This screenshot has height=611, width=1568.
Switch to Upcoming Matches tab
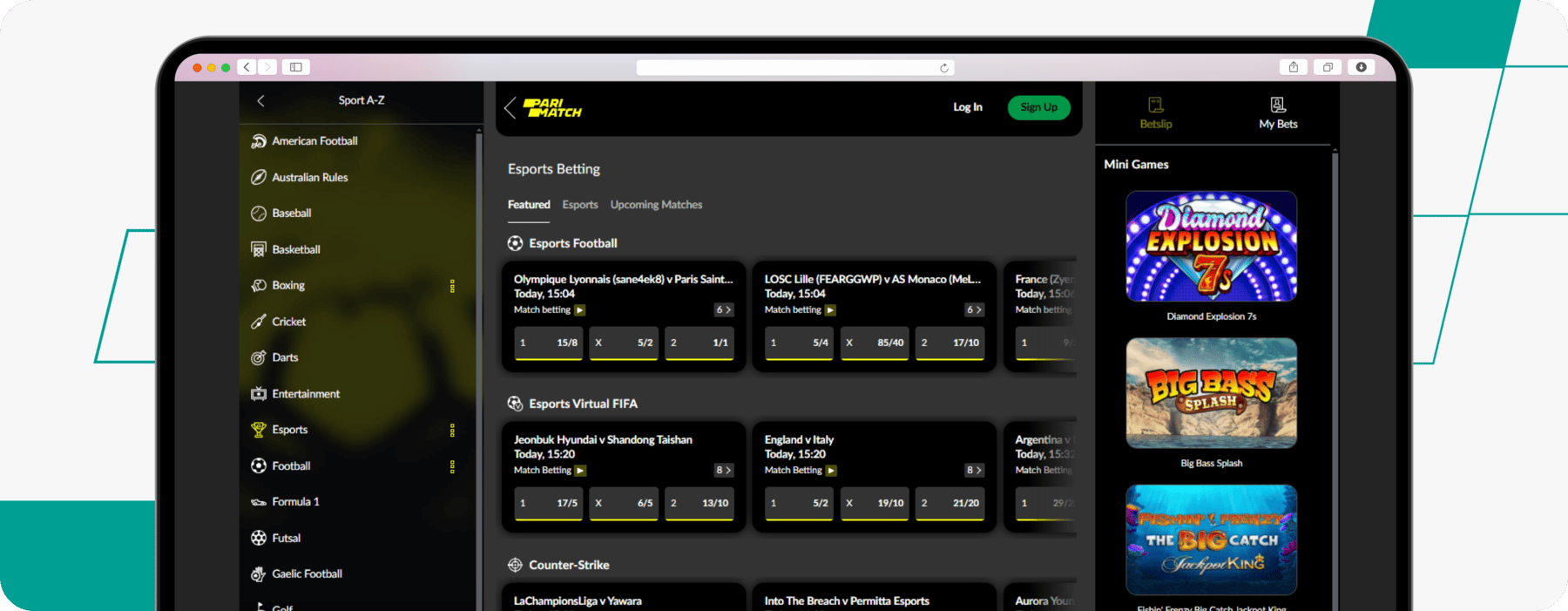pyautogui.click(x=656, y=205)
